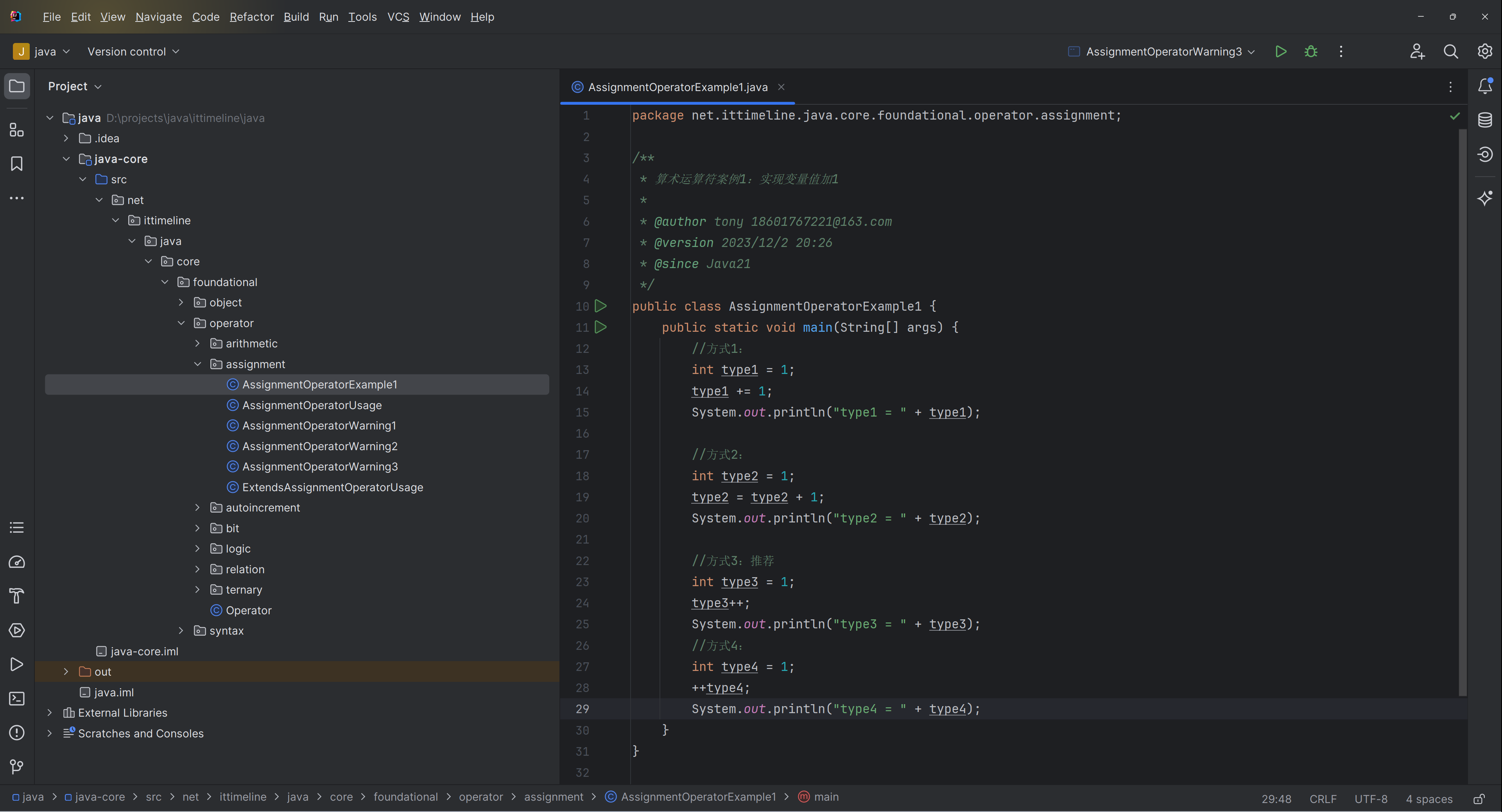Open IDE settings gear
Viewport: 1502px width, 812px height.
(x=1484, y=51)
